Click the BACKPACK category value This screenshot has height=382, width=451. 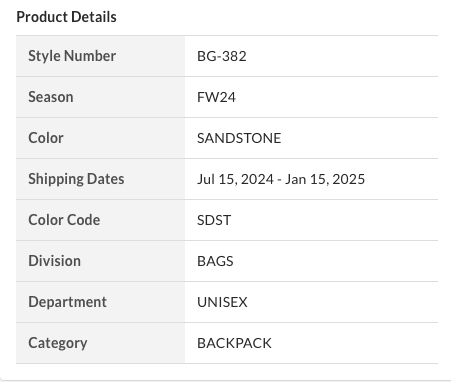234,343
